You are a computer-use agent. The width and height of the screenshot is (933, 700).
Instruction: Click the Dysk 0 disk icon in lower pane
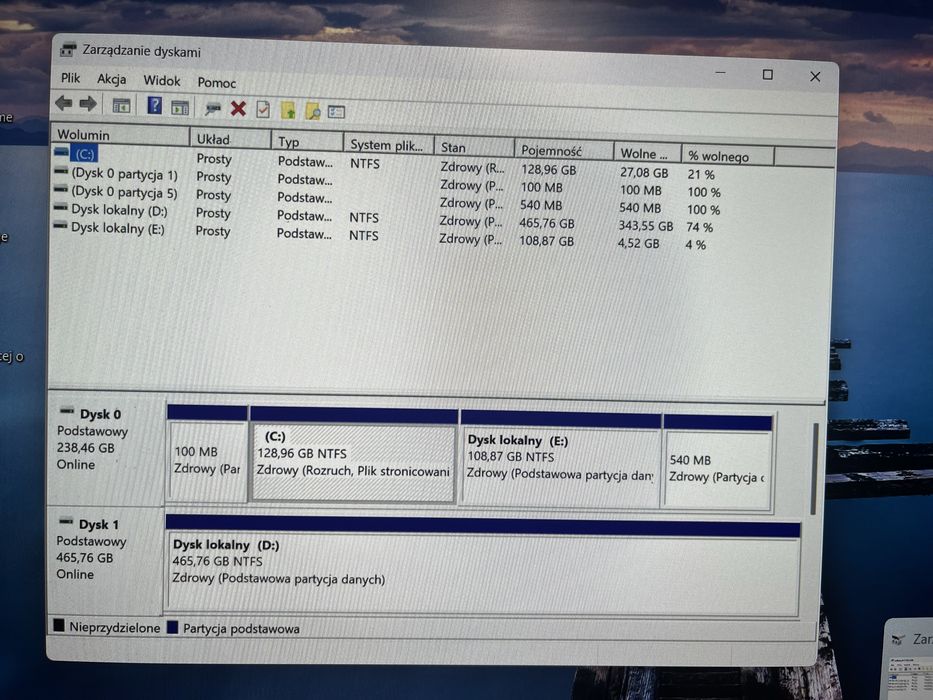67,411
